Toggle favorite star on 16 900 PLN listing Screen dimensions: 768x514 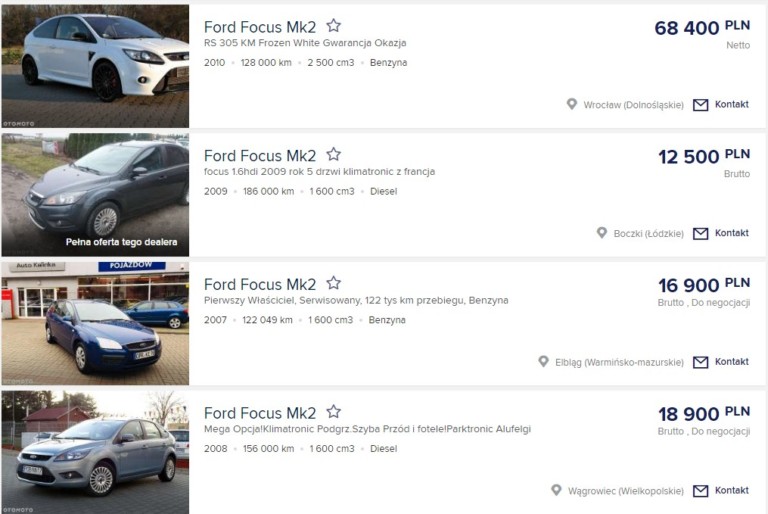tap(334, 284)
